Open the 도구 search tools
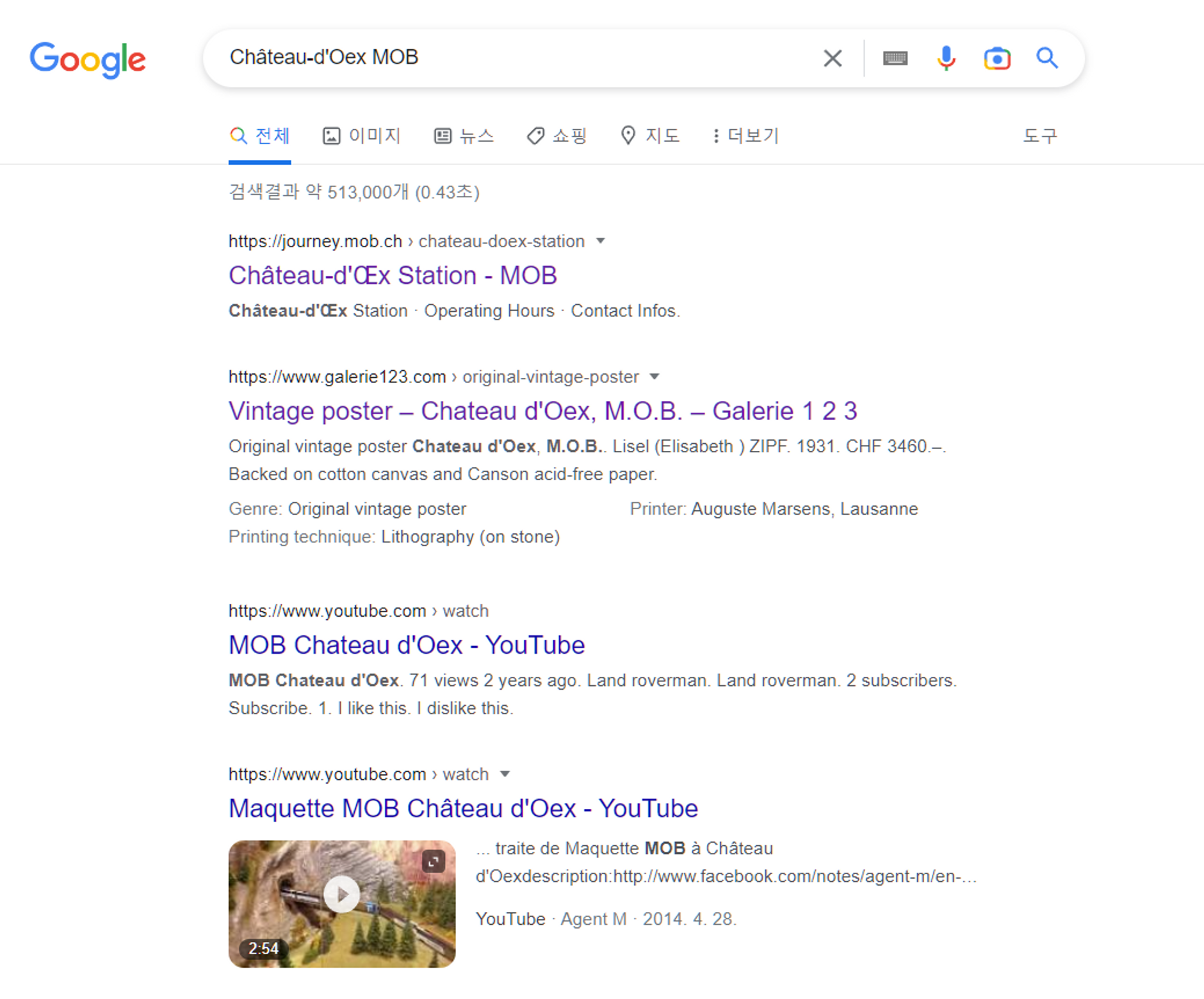The height and width of the screenshot is (999, 1204). tap(1039, 136)
